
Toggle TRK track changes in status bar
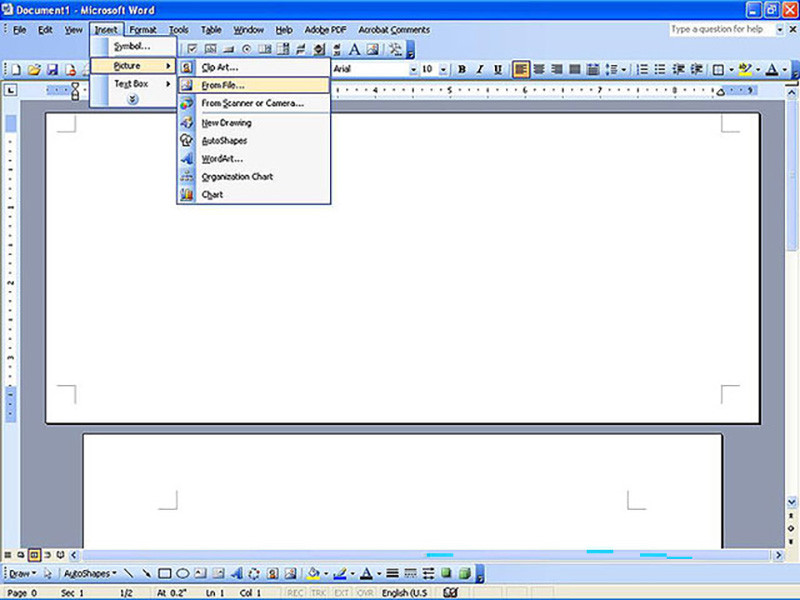coord(318,593)
